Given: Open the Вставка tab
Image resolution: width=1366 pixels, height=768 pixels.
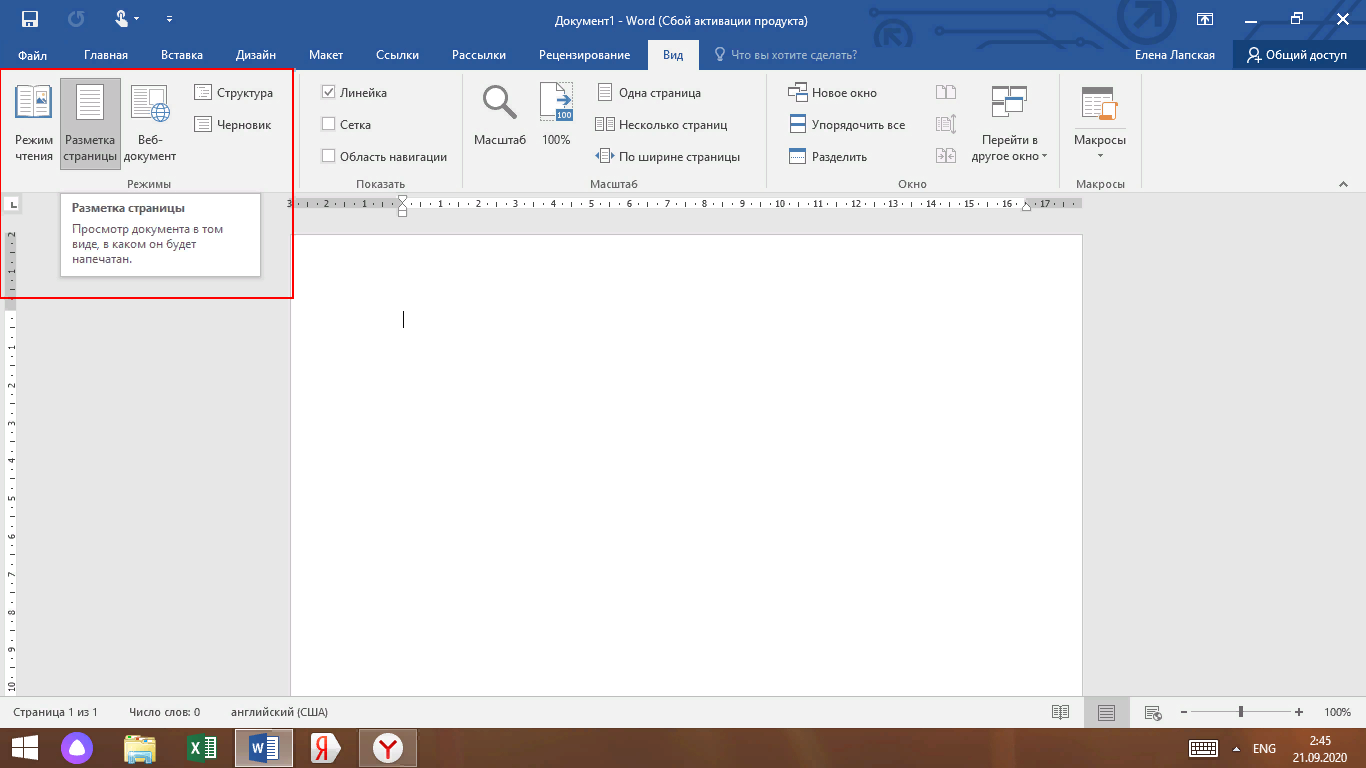Looking at the screenshot, I should tap(182, 55).
